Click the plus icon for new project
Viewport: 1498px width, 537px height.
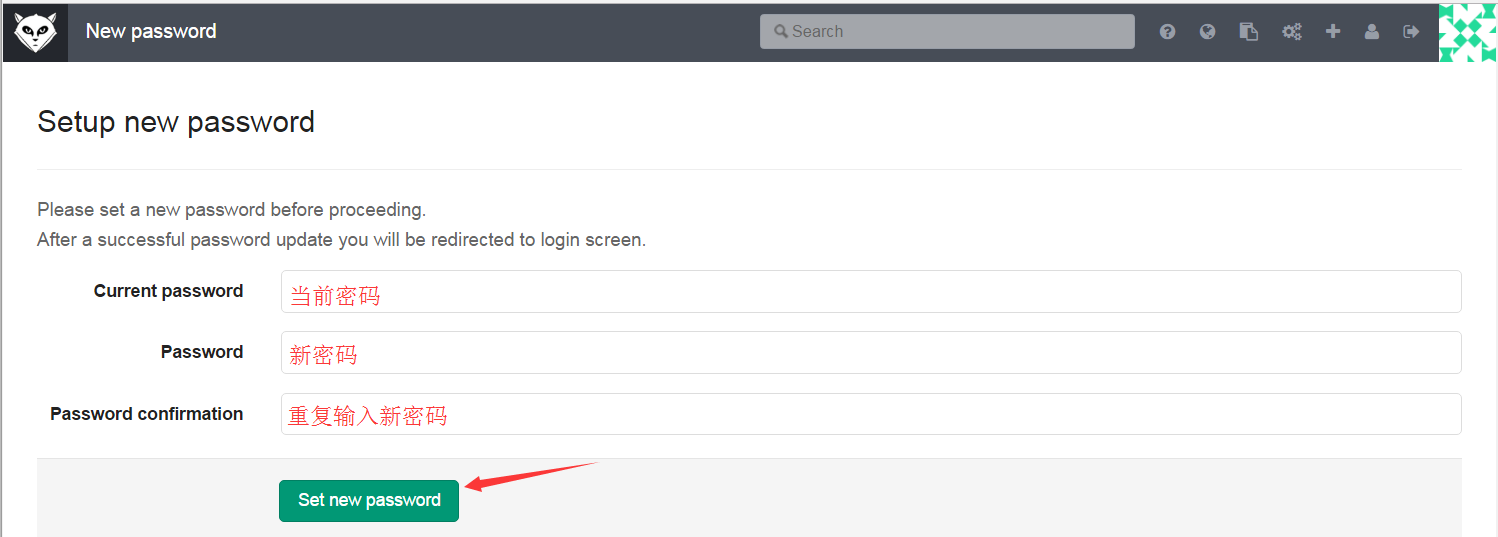1333,32
